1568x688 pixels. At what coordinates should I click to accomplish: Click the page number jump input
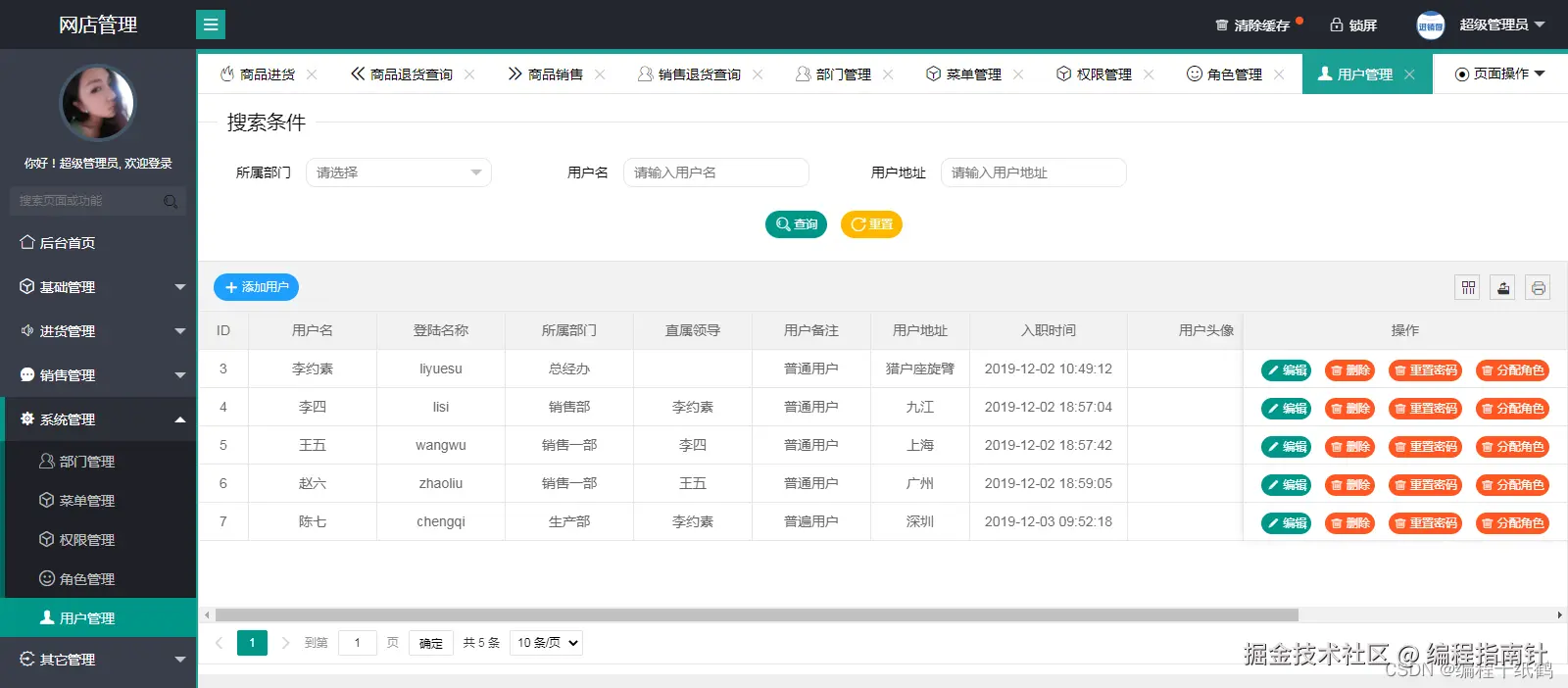click(x=358, y=643)
